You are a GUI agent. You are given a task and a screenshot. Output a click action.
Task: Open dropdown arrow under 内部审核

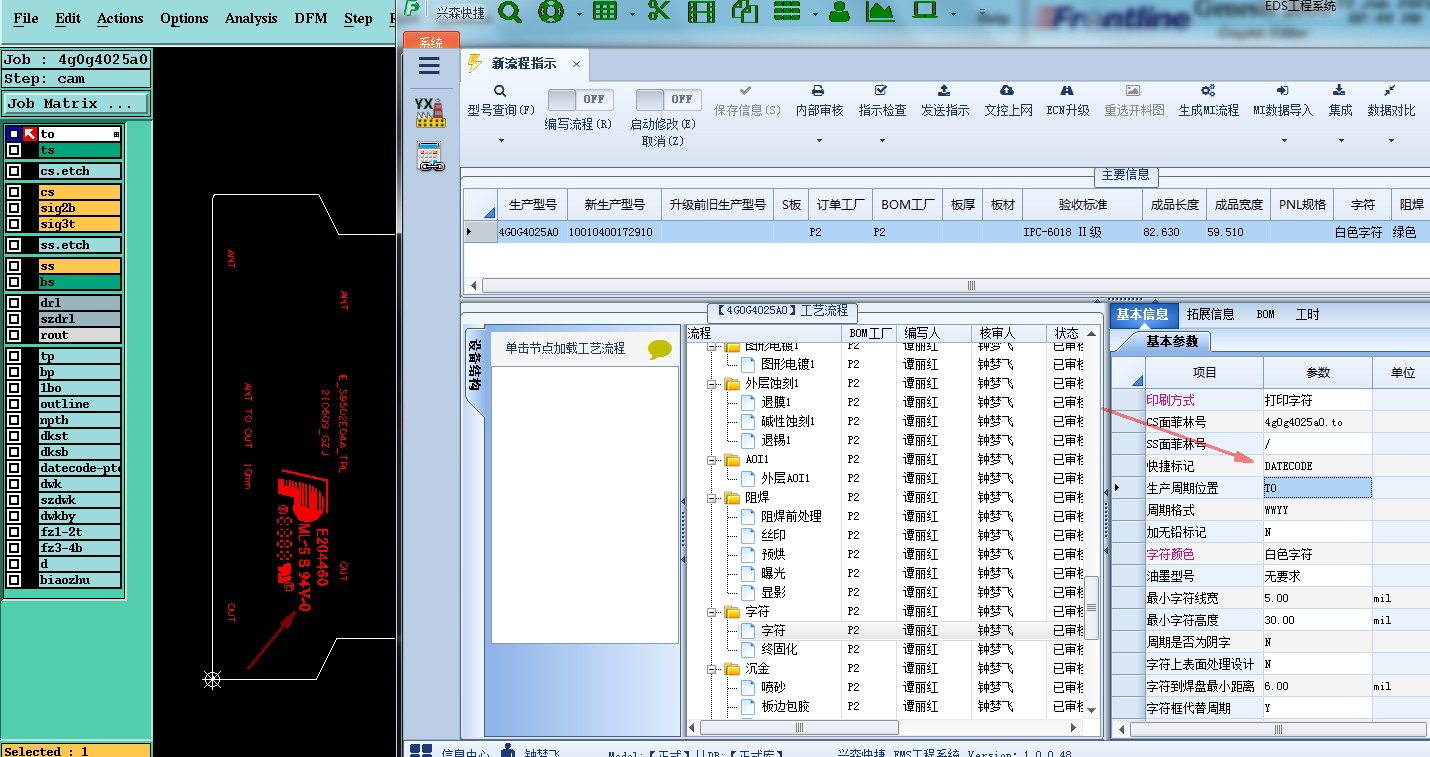pos(819,141)
